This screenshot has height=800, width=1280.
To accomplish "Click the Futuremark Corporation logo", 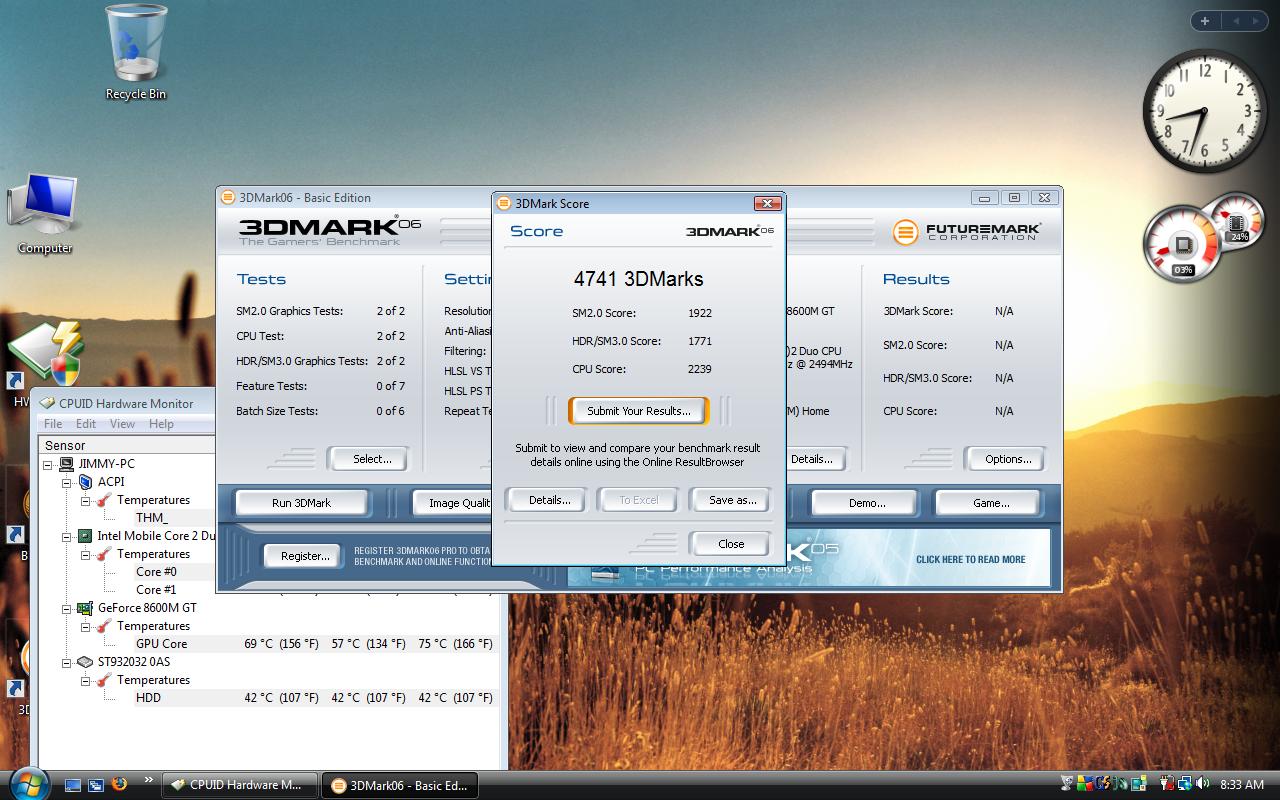I will click(966, 232).
